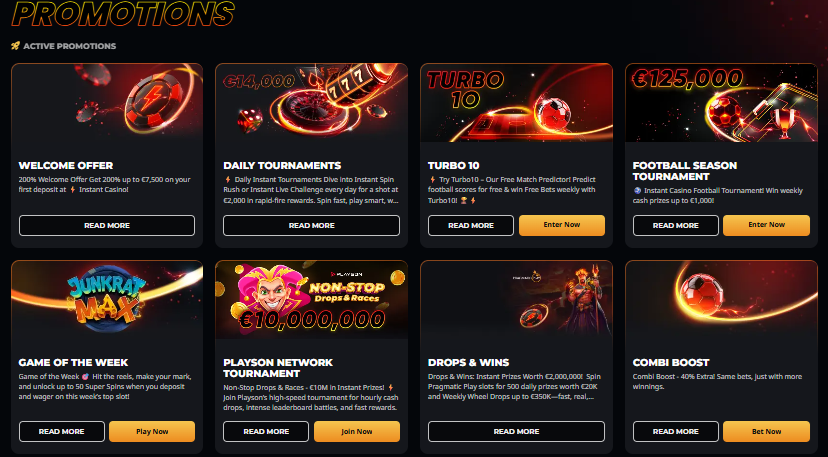Click the Drops & Wins character image

click(516, 299)
